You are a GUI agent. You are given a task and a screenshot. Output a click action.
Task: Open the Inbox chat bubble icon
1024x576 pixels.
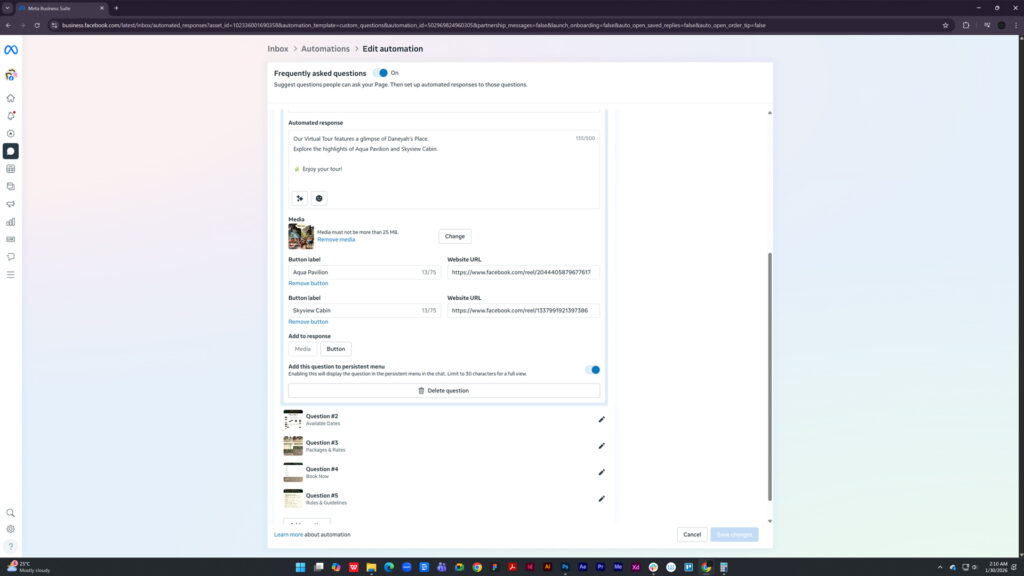coord(11,151)
